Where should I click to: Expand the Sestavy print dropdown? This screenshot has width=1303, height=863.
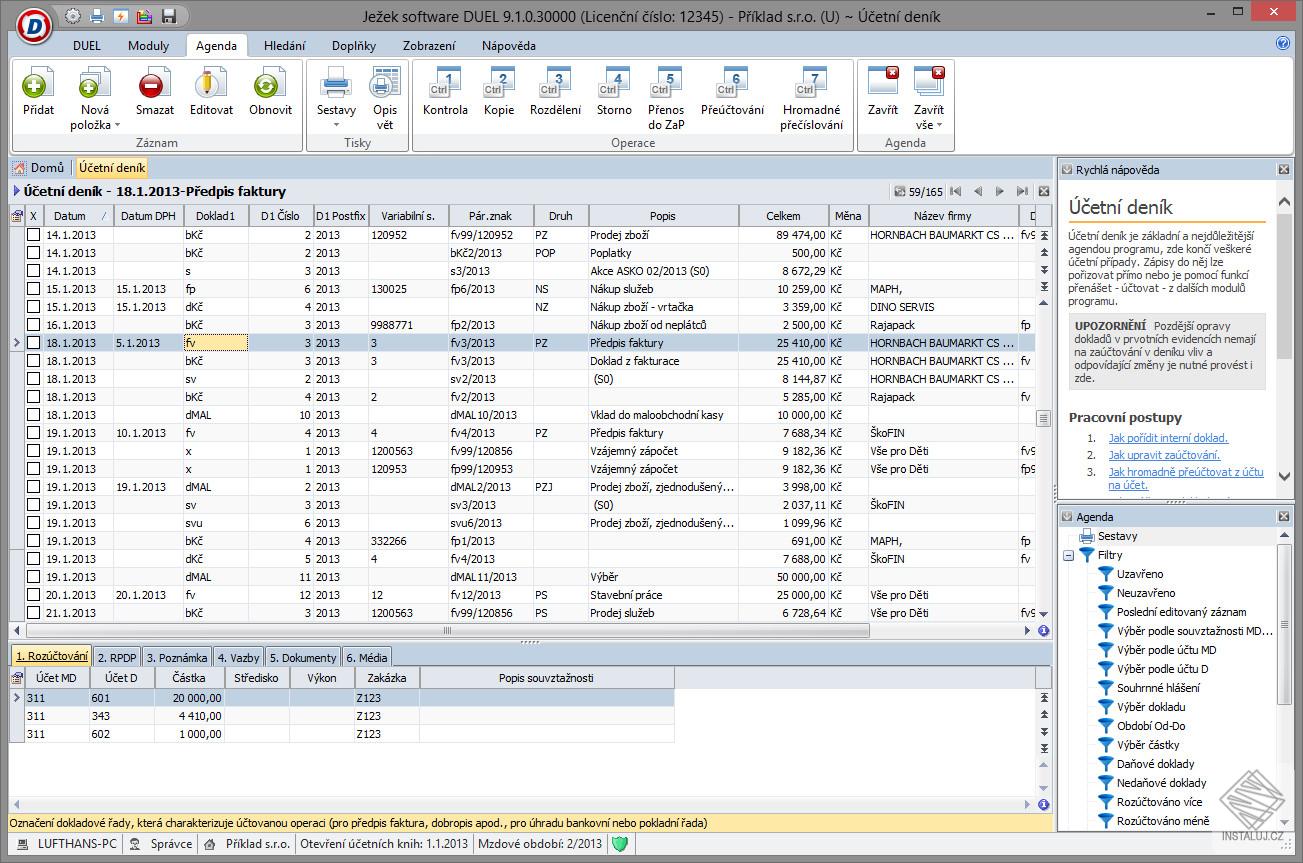tap(336, 126)
